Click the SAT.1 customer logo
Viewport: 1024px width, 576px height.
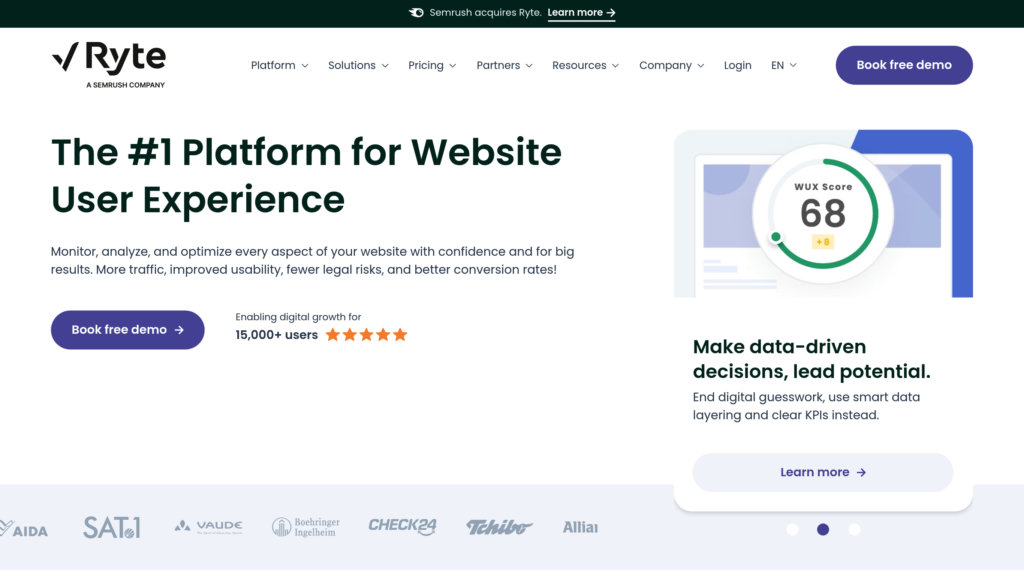112,527
